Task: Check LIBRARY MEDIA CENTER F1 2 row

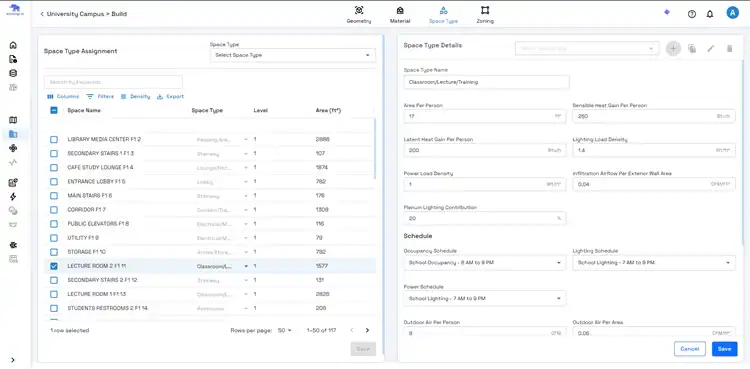Action: point(54,139)
